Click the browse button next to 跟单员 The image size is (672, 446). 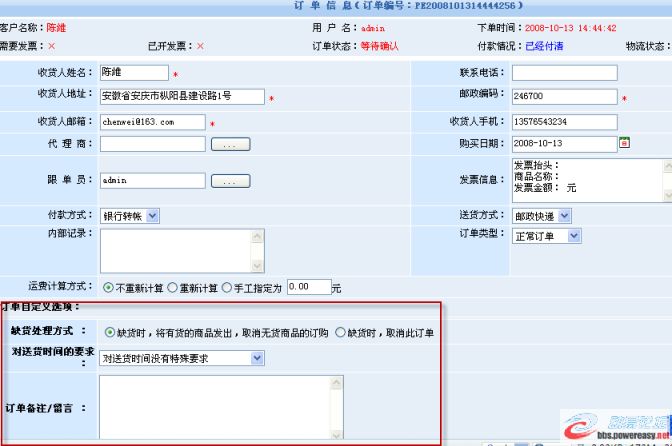230,181
